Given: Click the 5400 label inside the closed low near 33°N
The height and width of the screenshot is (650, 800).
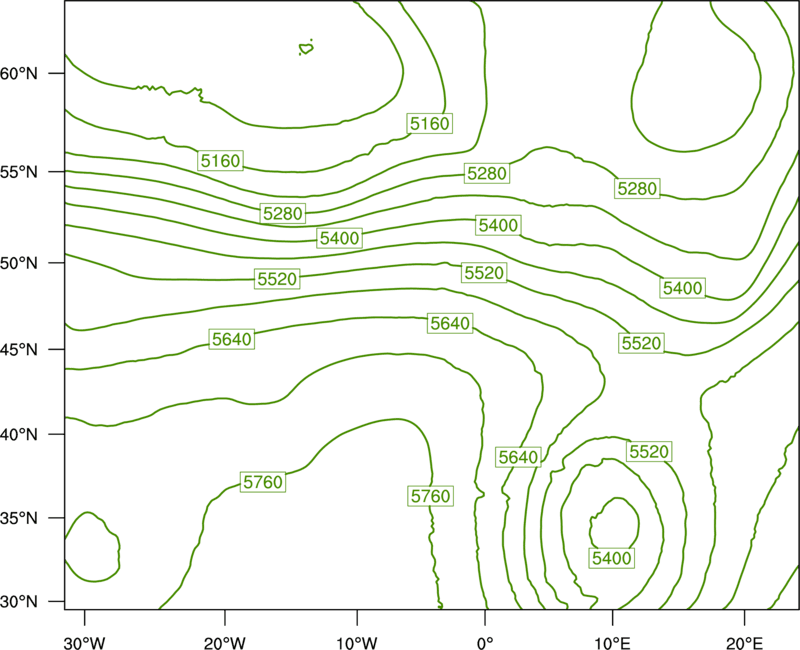Looking at the screenshot, I should pyautogui.click(x=612, y=558).
